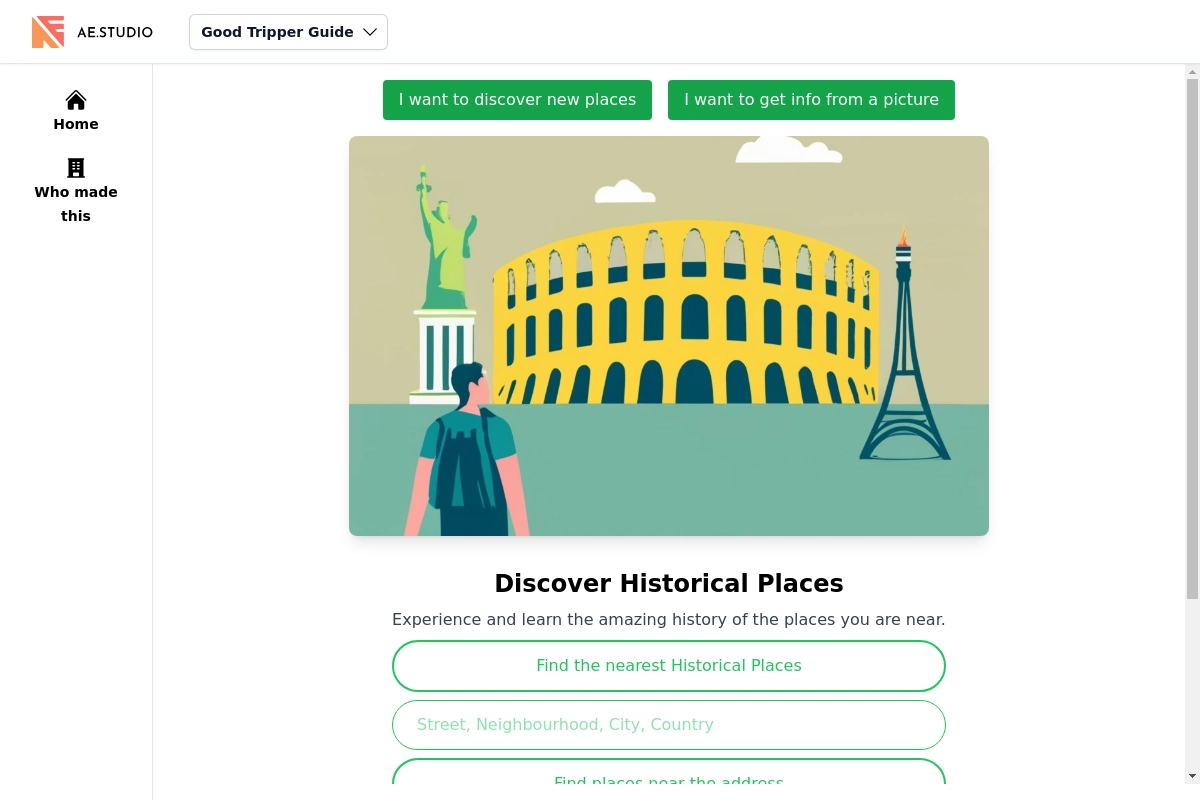Click Find the nearest Historical Places
The width and height of the screenshot is (1200, 800).
click(x=668, y=666)
